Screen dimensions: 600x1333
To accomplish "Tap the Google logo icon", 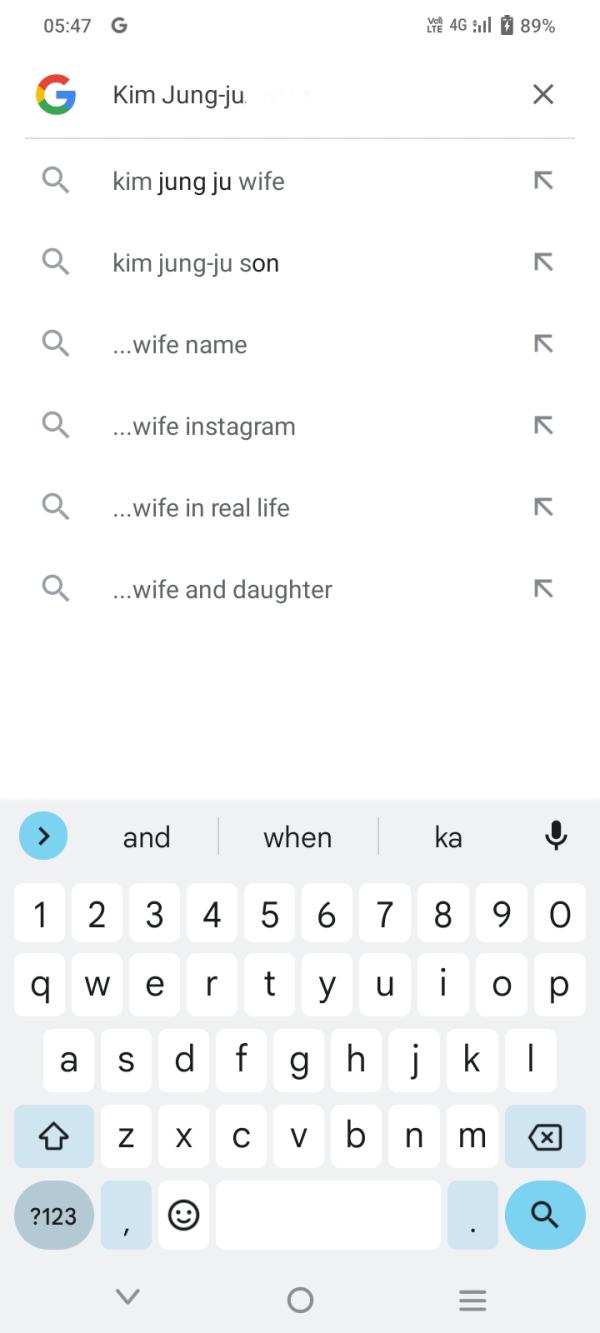I will (x=56, y=94).
